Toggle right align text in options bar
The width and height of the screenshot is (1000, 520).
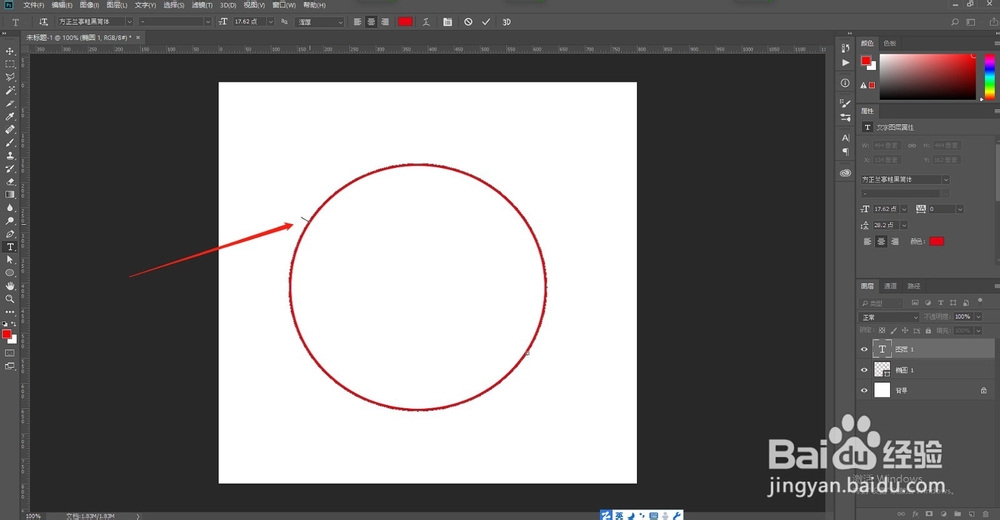click(385, 22)
